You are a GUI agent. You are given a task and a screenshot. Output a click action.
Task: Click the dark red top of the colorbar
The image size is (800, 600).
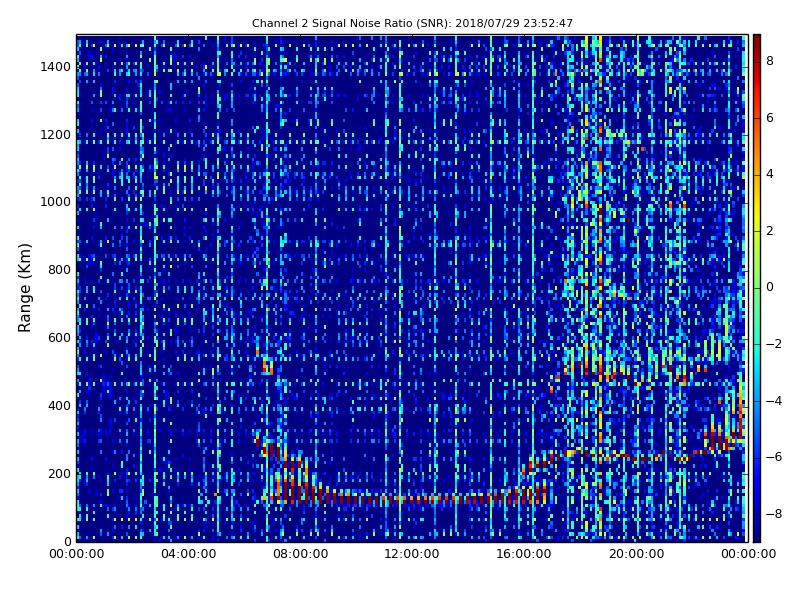pos(757,41)
